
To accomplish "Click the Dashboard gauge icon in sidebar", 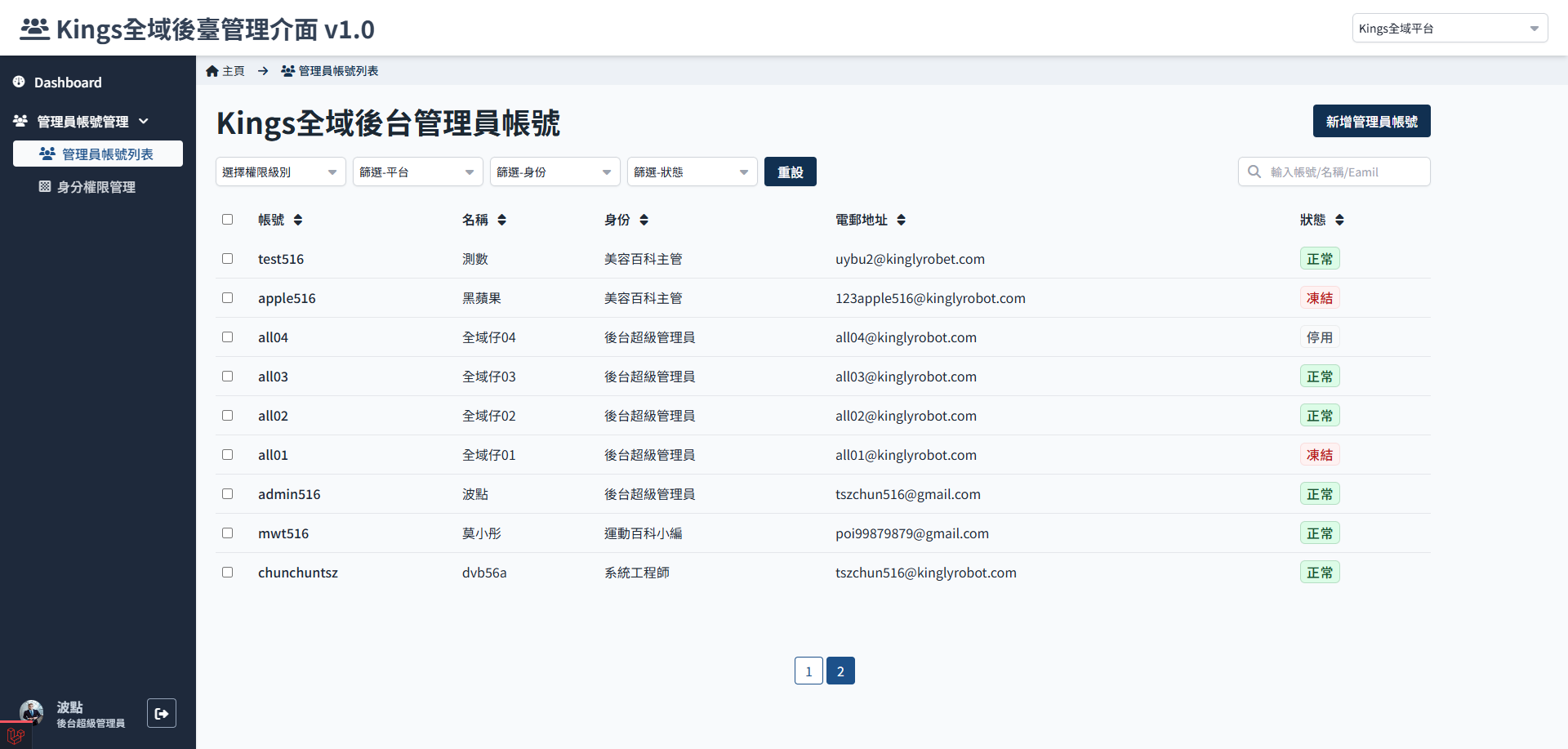I will point(19,82).
